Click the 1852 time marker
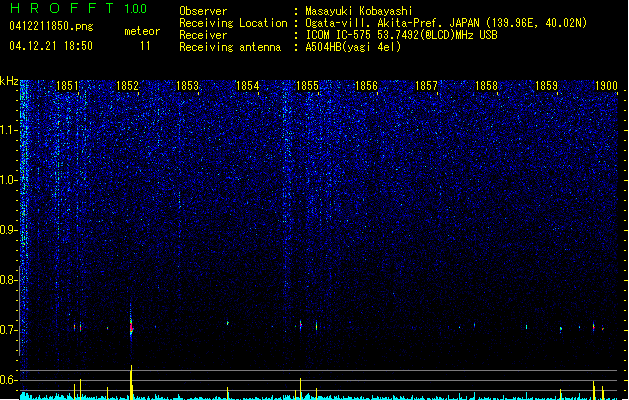This screenshot has width=629, height=400. click(127, 85)
